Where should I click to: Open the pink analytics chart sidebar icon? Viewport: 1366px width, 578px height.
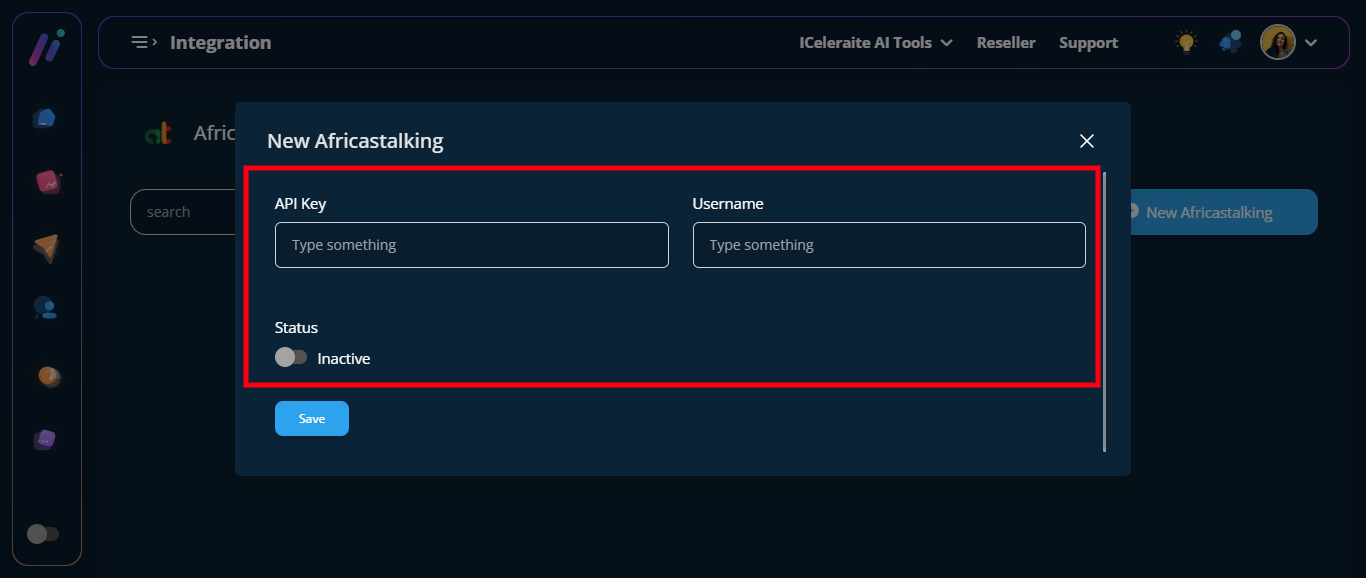46,182
